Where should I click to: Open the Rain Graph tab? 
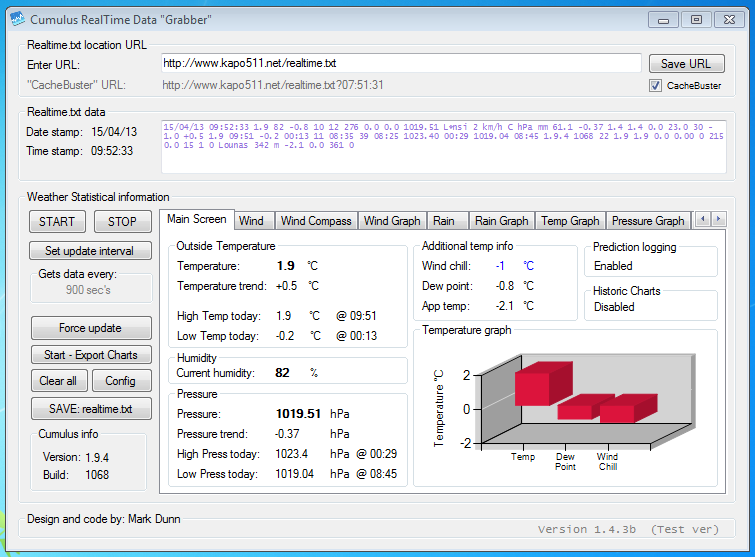click(501, 221)
